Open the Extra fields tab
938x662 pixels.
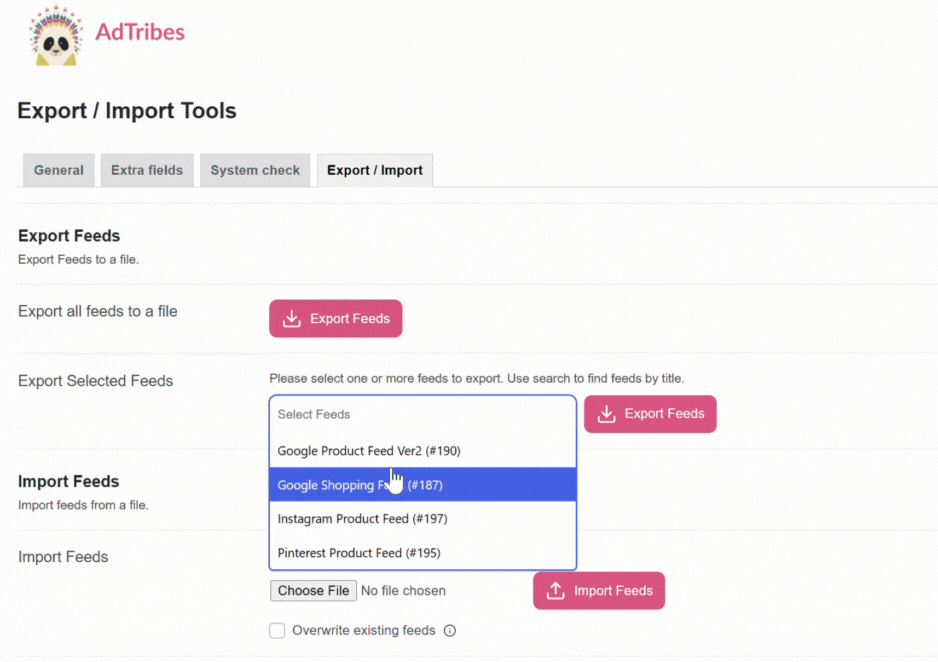click(147, 170)
